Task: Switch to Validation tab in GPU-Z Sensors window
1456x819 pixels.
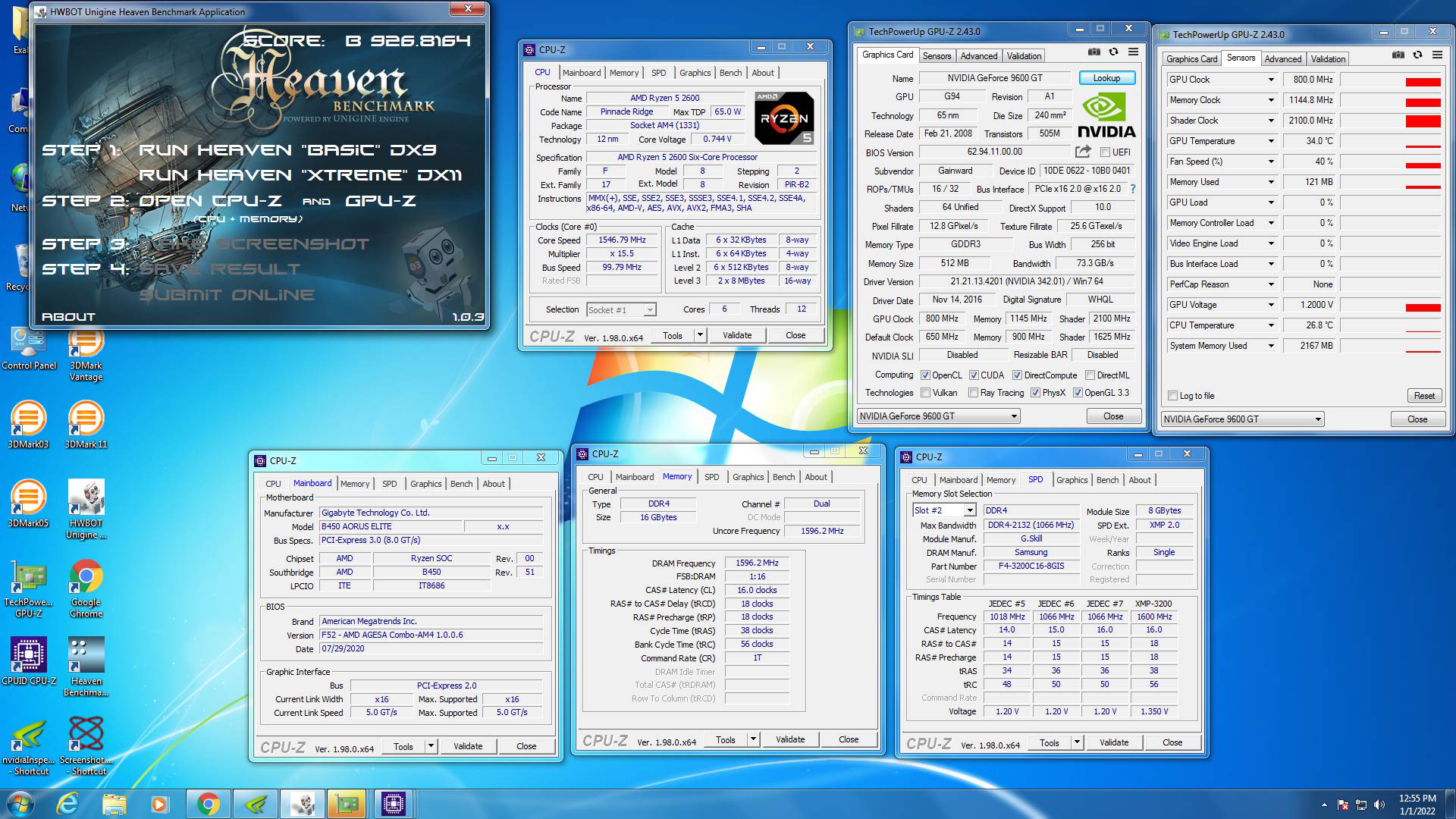Action: (1328, 59)
